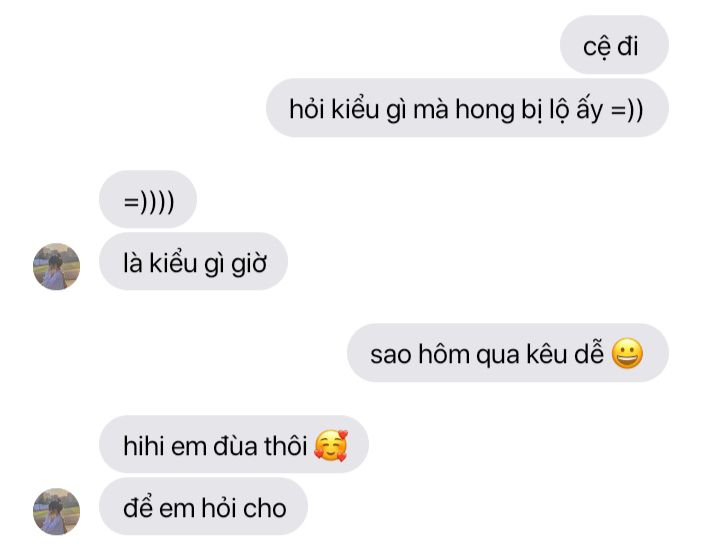
Task: Click the "=))" emoticon ending the long message
Action: (x=627, y=110)
